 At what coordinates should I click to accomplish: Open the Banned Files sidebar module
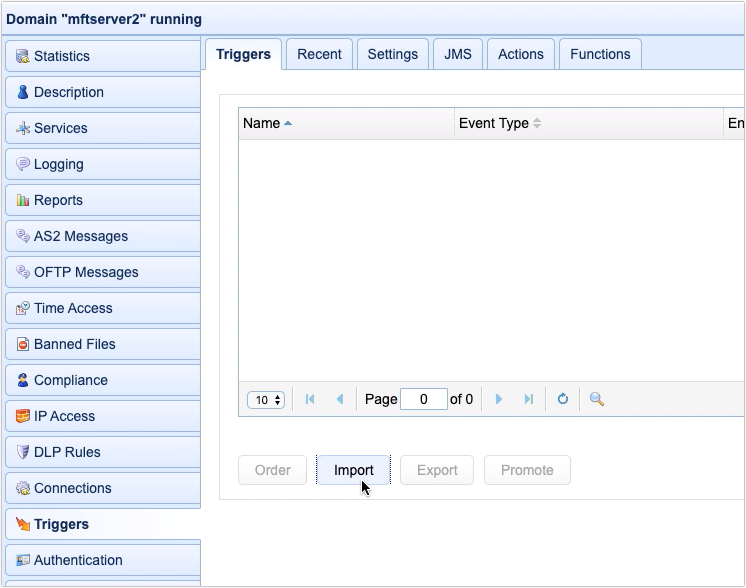[x=102, y=344]
